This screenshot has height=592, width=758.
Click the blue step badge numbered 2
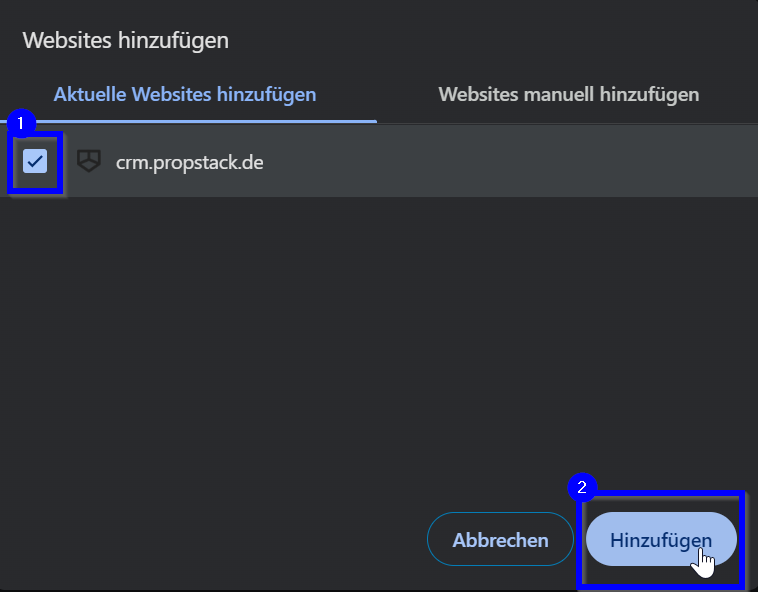[582, 488]
